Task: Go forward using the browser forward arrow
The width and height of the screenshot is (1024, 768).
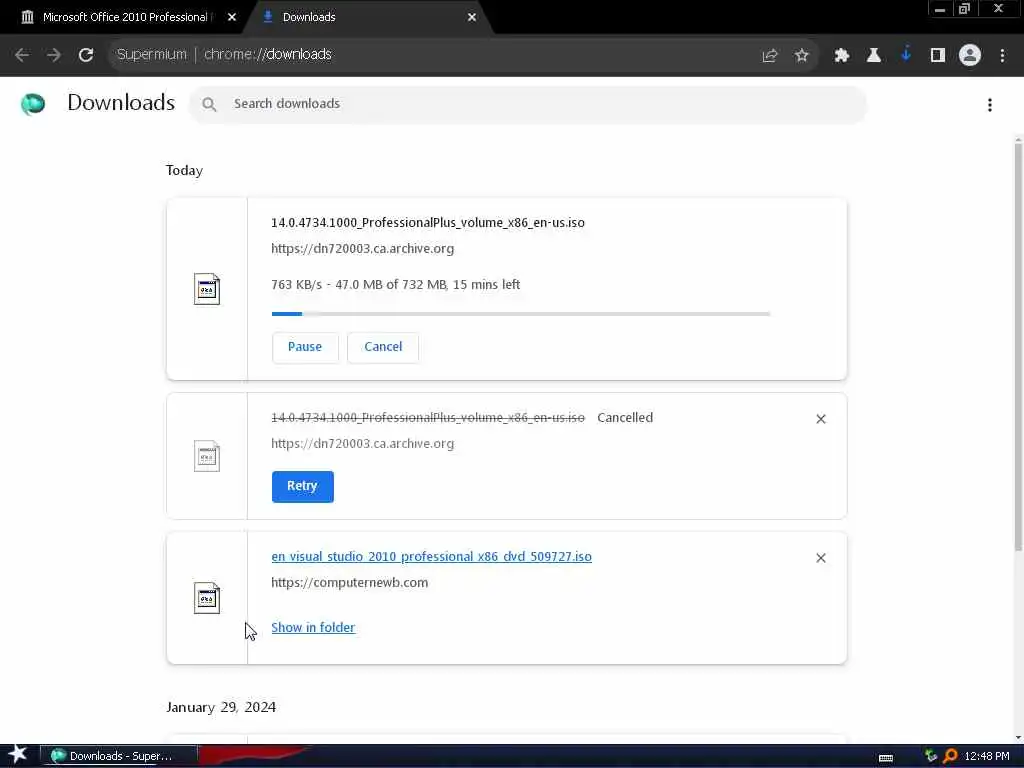Action: point(54,55)
